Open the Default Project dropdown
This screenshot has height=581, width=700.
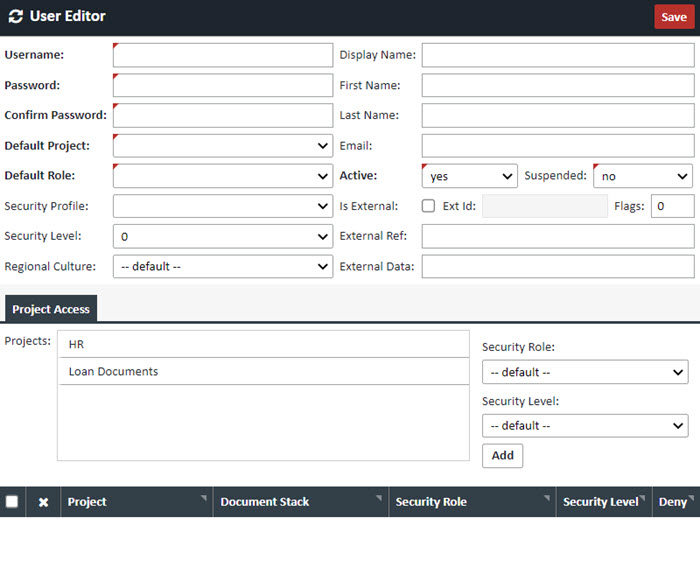pos(222,146)
